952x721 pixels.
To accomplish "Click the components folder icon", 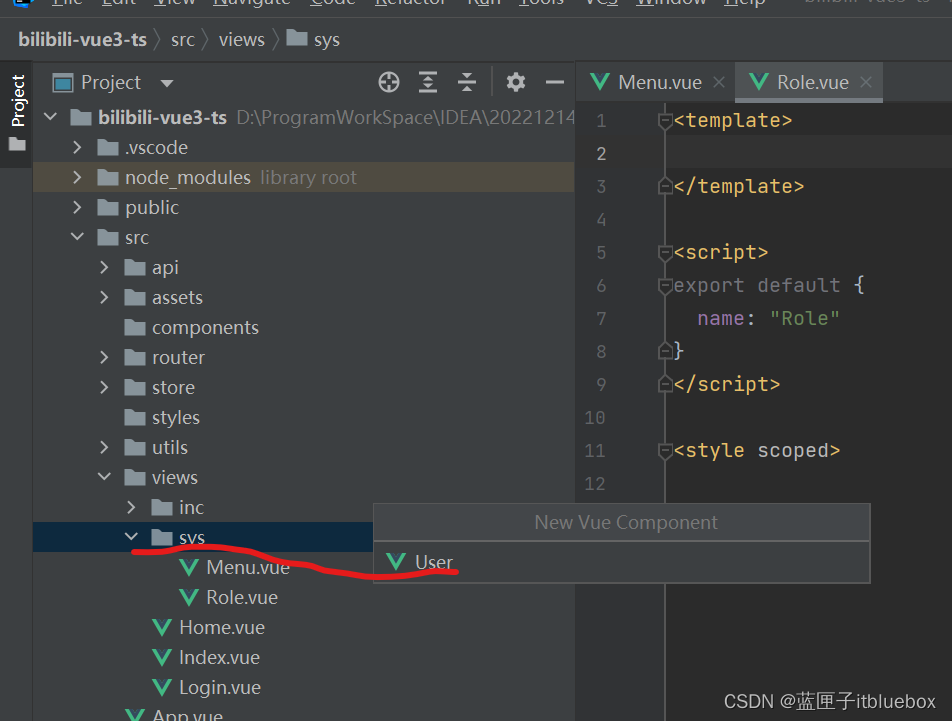I will tap(135, 328).
